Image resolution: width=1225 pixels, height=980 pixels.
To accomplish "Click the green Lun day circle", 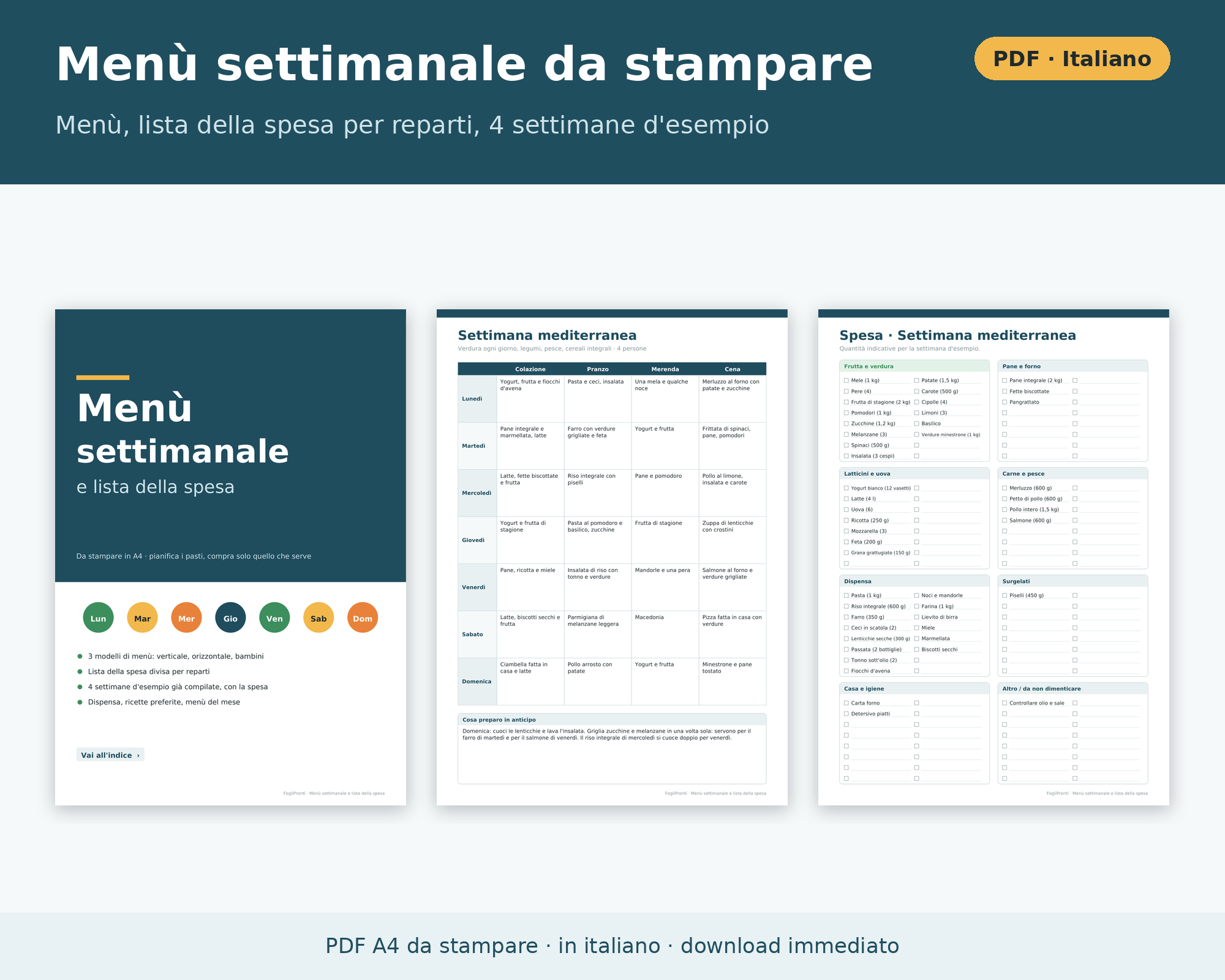I will pos(99,617).
